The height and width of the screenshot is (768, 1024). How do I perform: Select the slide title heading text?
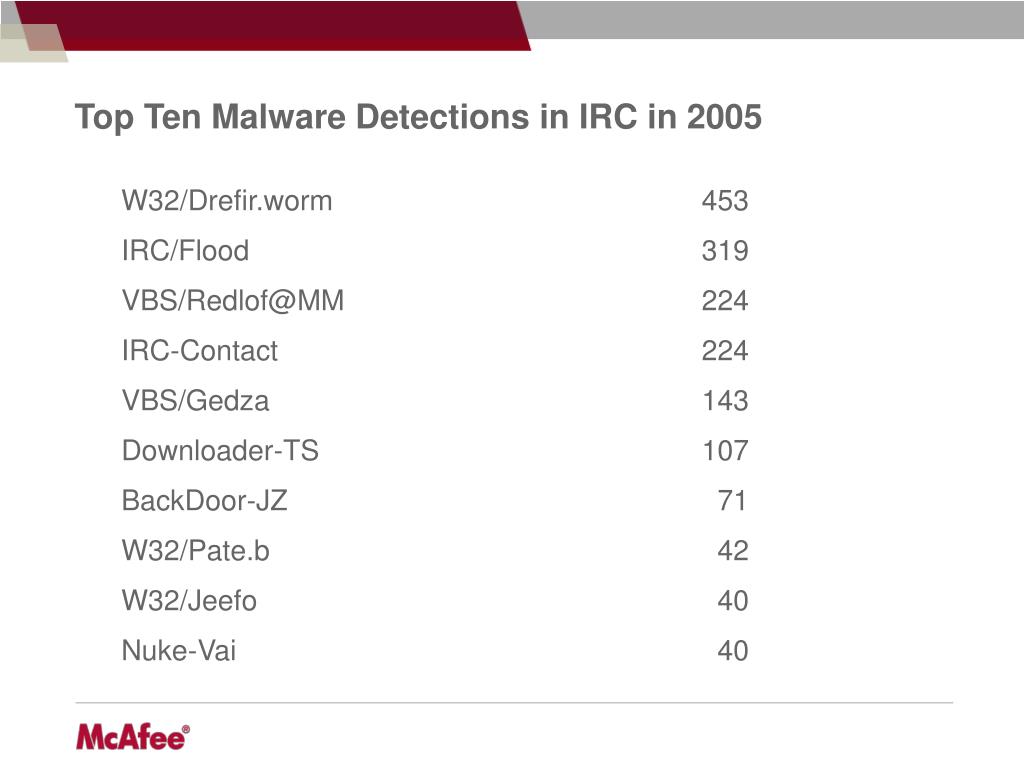(418, 118)
